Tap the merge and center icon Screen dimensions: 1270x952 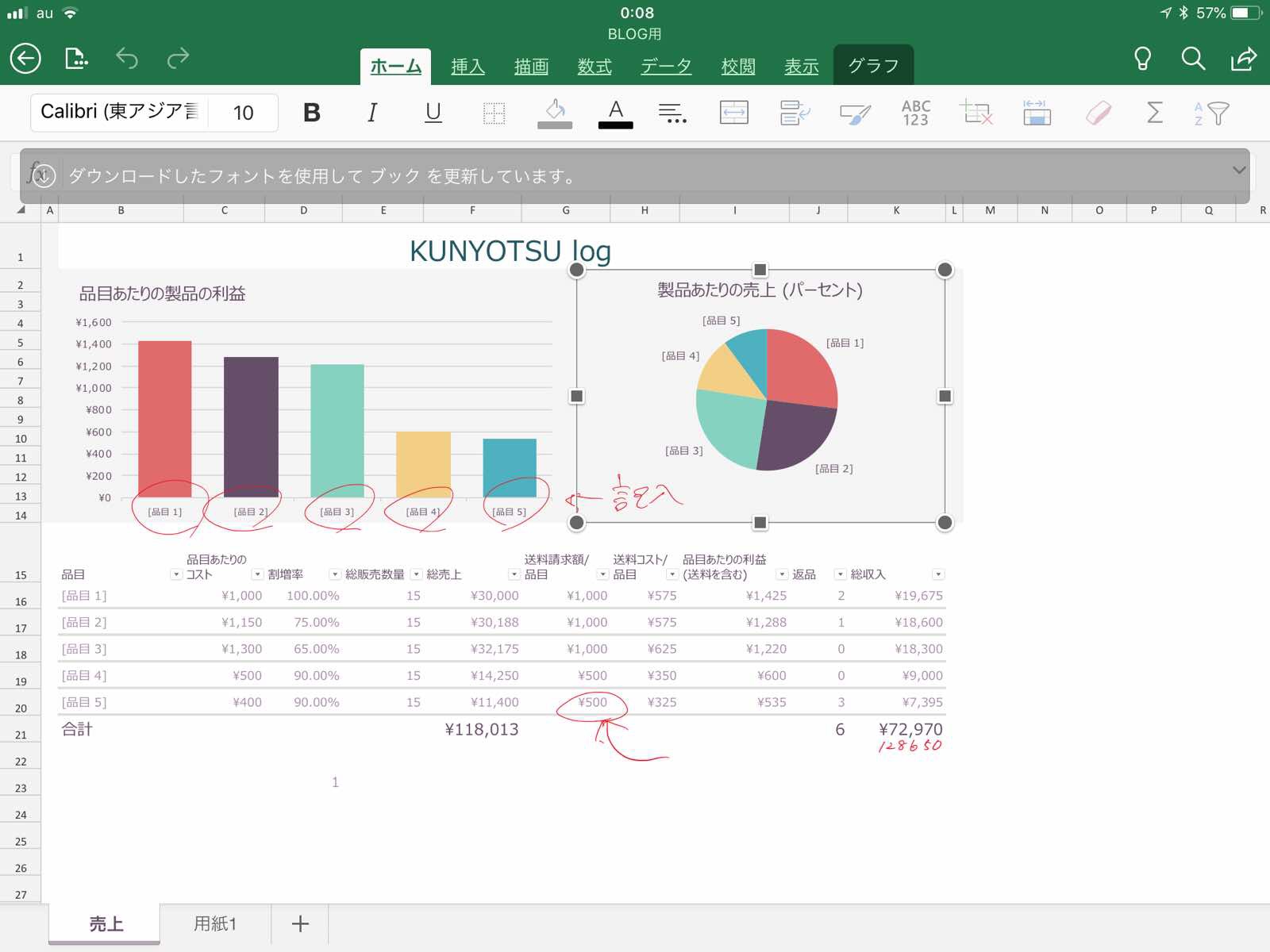[734, 113]
